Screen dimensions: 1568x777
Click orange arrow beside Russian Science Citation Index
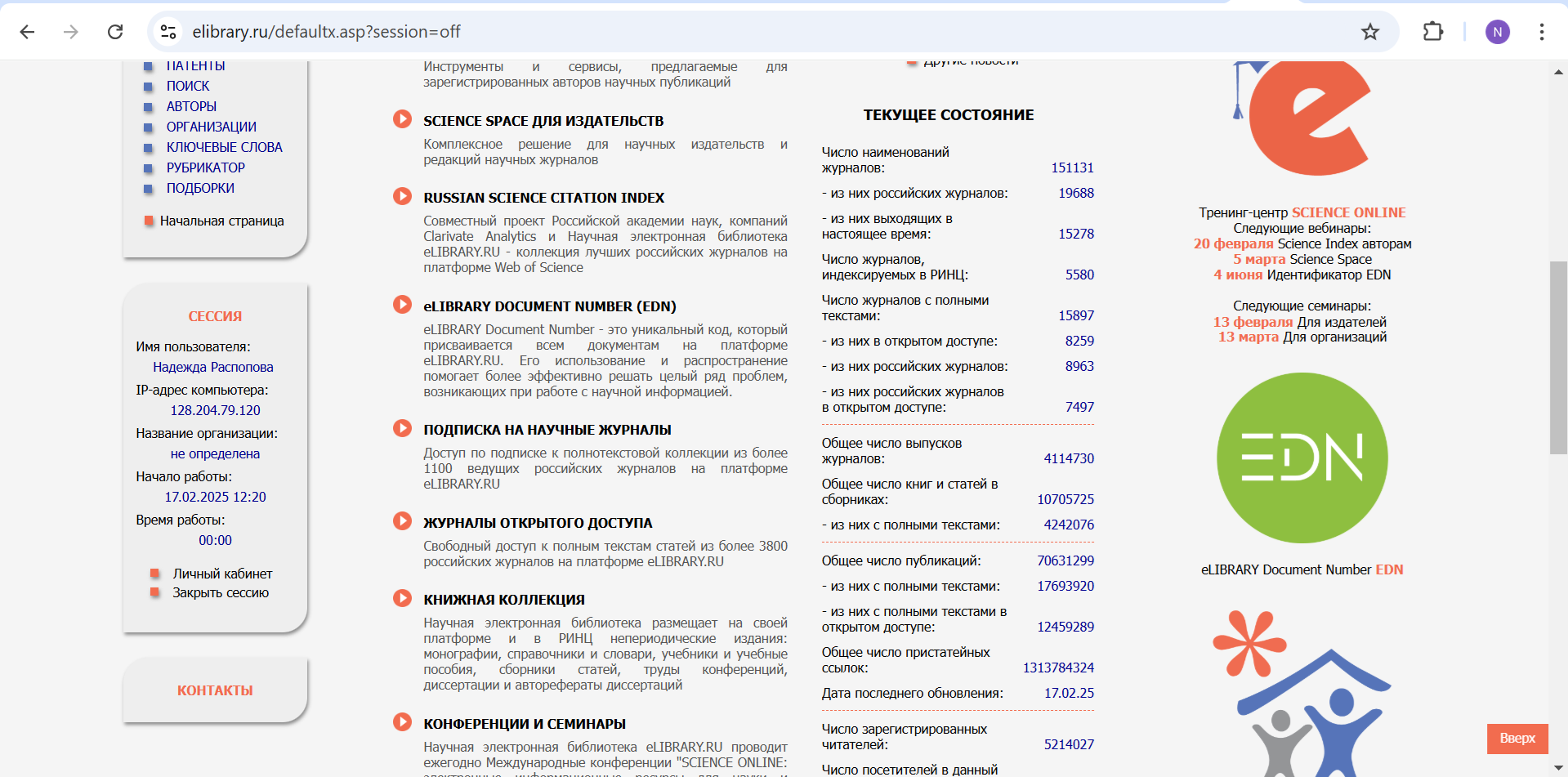(402, 196)
